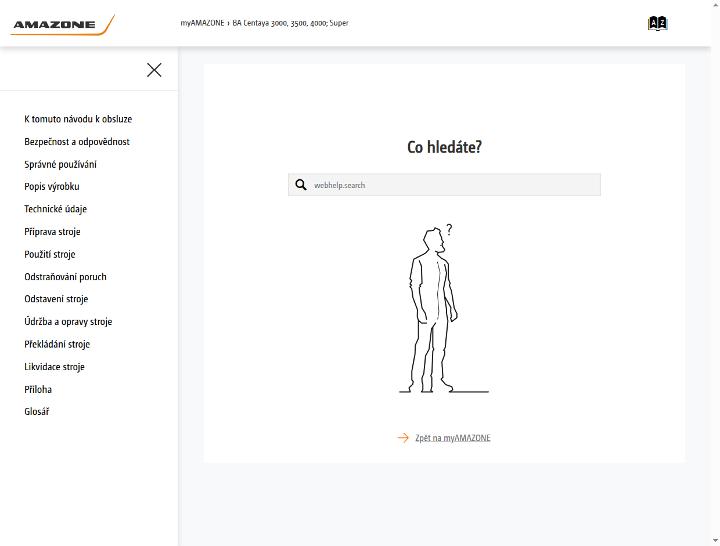Click the magnifying glass search icon
The image size is (720, 546).
301,185
